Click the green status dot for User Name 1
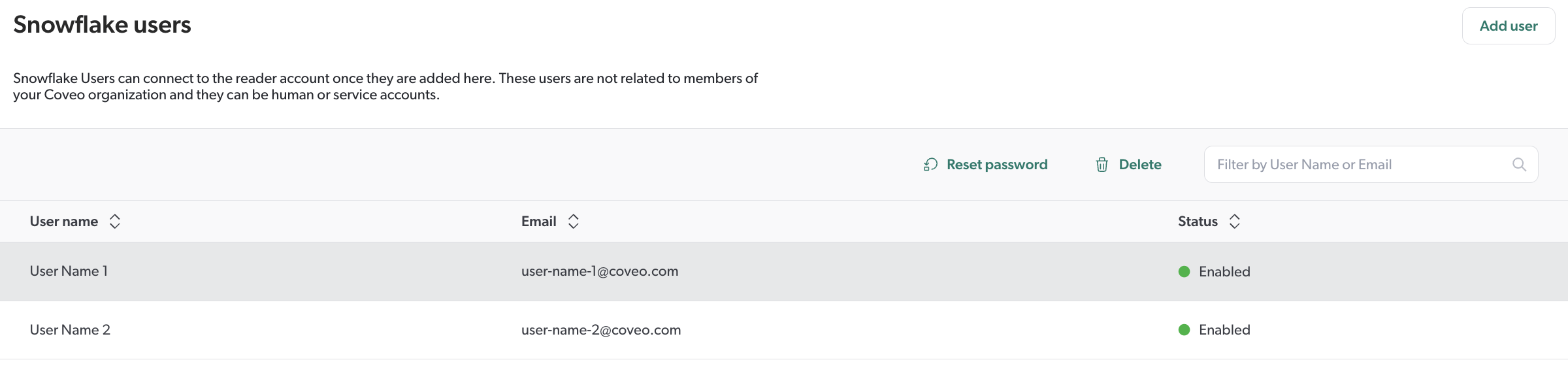 (x=1183, y=271)
